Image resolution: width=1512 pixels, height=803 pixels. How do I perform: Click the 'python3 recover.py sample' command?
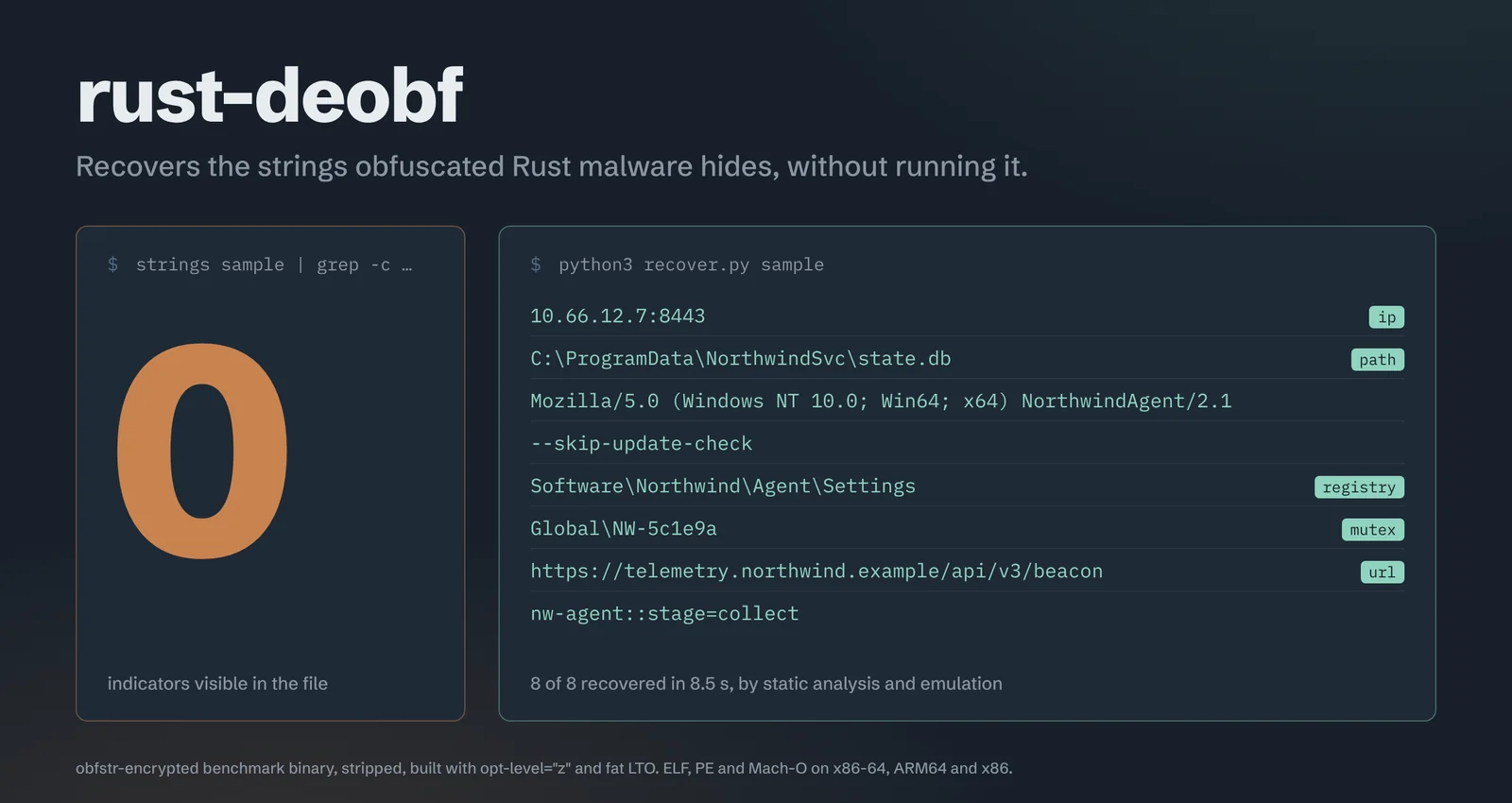[x=691, y=265]
